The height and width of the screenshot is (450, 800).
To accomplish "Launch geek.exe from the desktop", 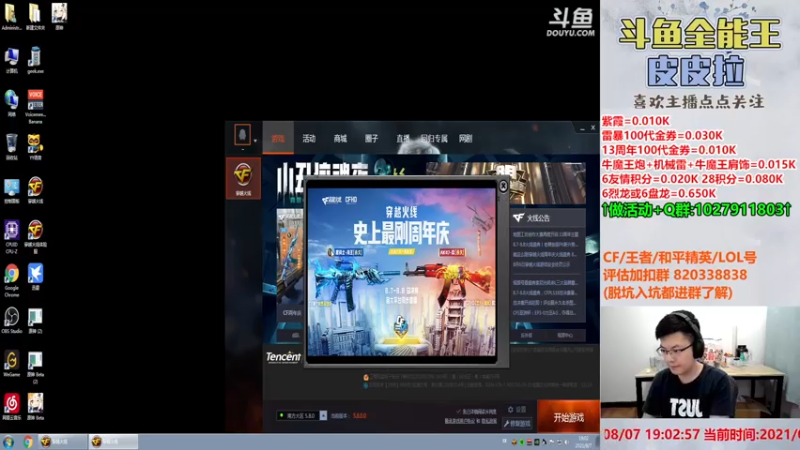I will [x=35, y=60].
